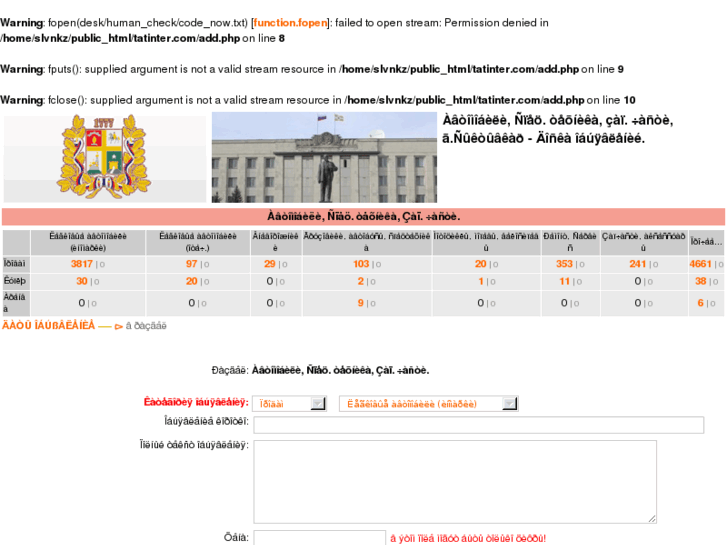This screenshot has width=727, height=545.
Task: Click the table header above the 353 cell
Action: [x=570, y=242]
